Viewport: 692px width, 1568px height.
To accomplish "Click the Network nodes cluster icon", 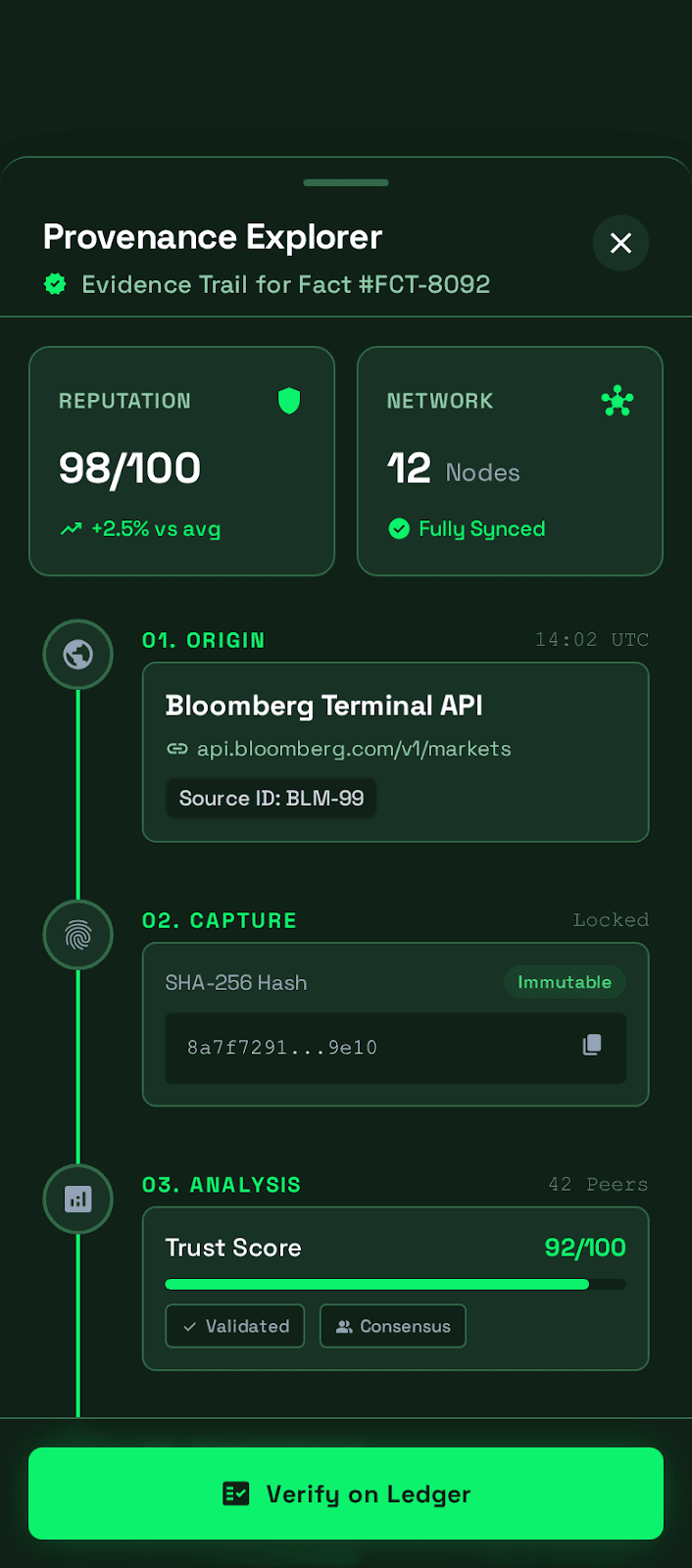I will pyautogui.click(x=618, y=401).
